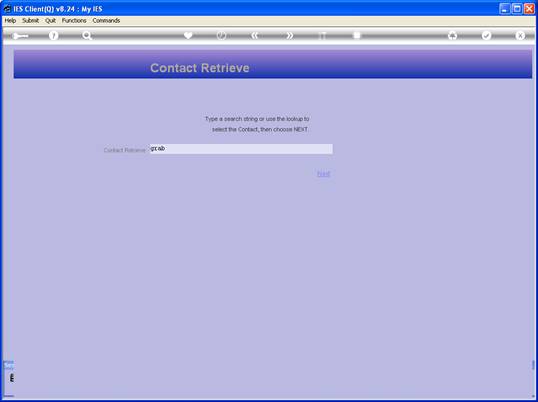Open the Commands menu

106,21
